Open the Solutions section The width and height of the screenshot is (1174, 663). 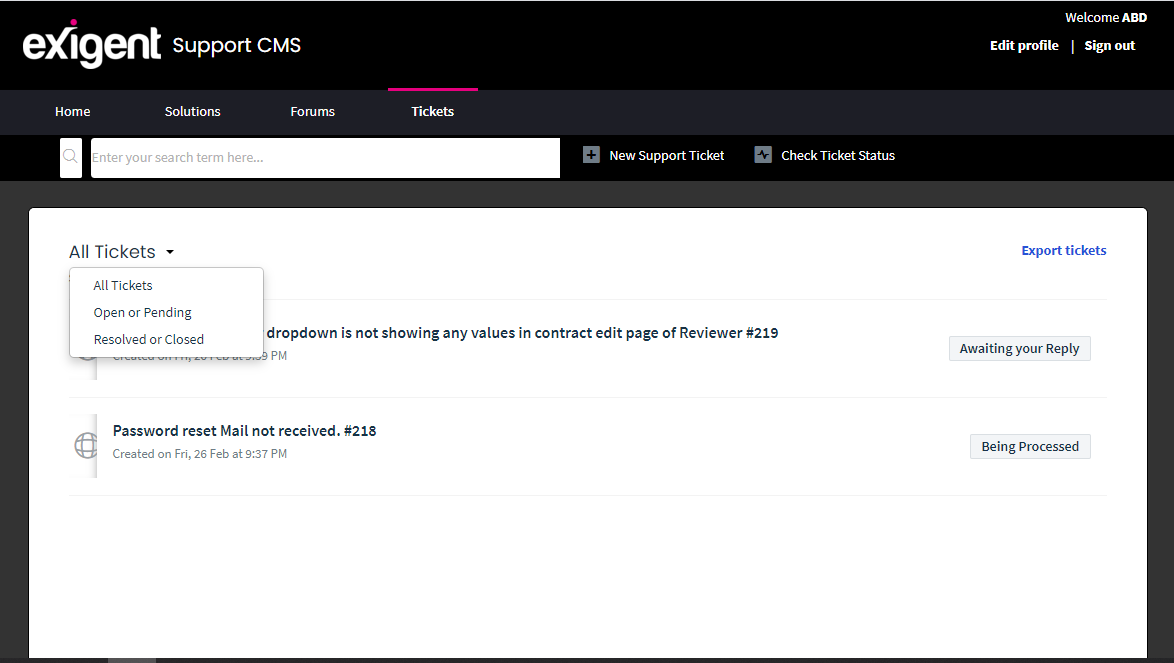[192, 111]
